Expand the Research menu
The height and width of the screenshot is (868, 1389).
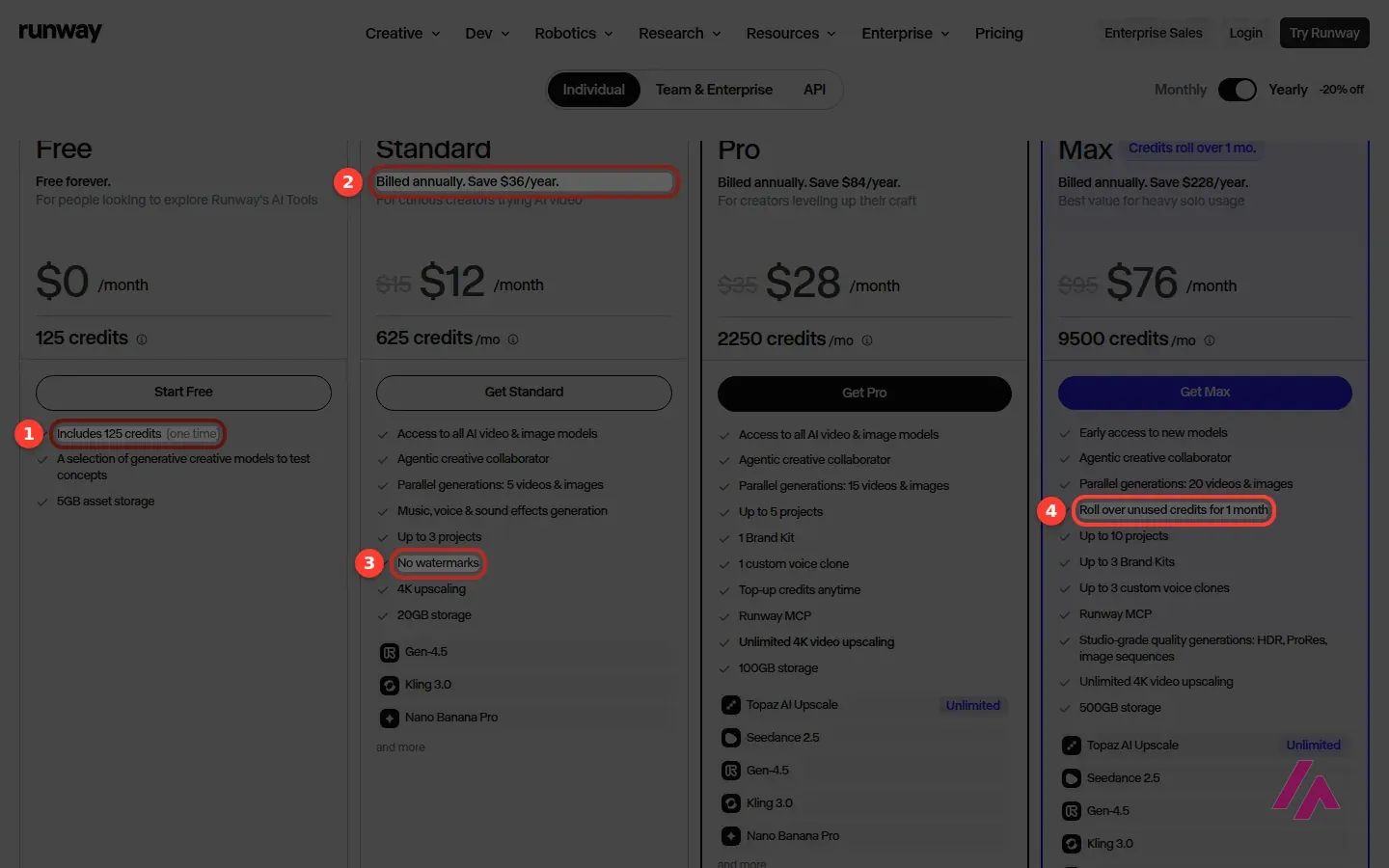680,33
